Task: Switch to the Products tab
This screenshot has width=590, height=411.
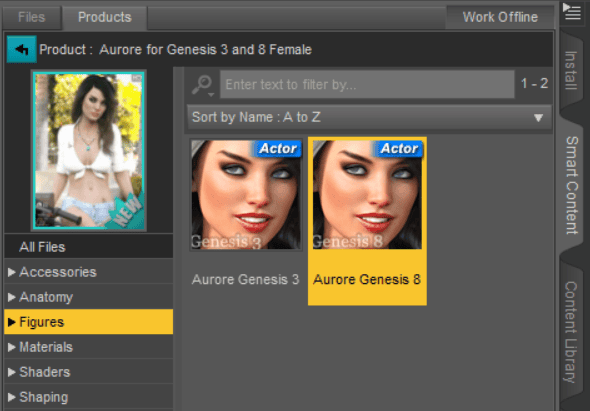Action: (x=105, y=17)
